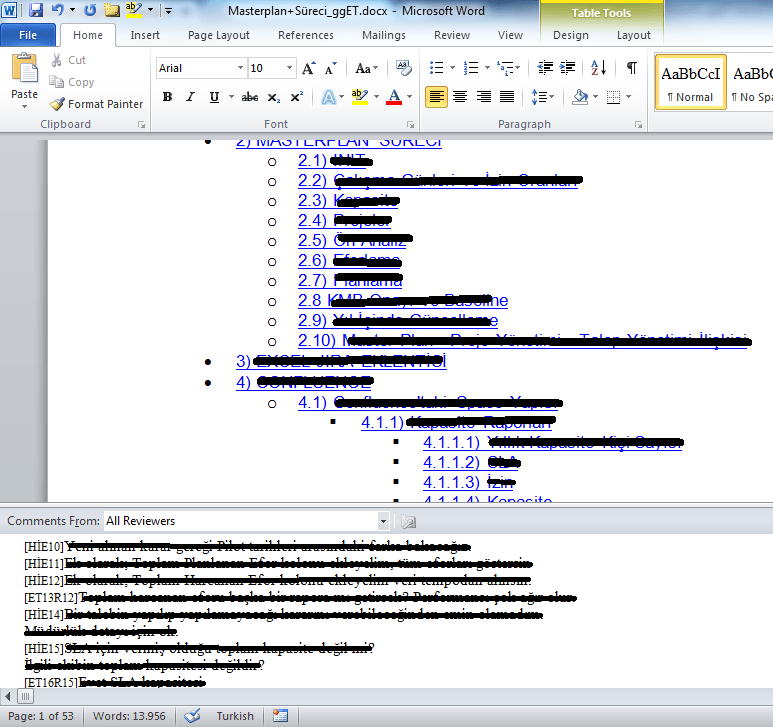Switch to the Review tab
The height and width of the screenshot is (727, 773).
pyautogui.click(x=452, y=35)
